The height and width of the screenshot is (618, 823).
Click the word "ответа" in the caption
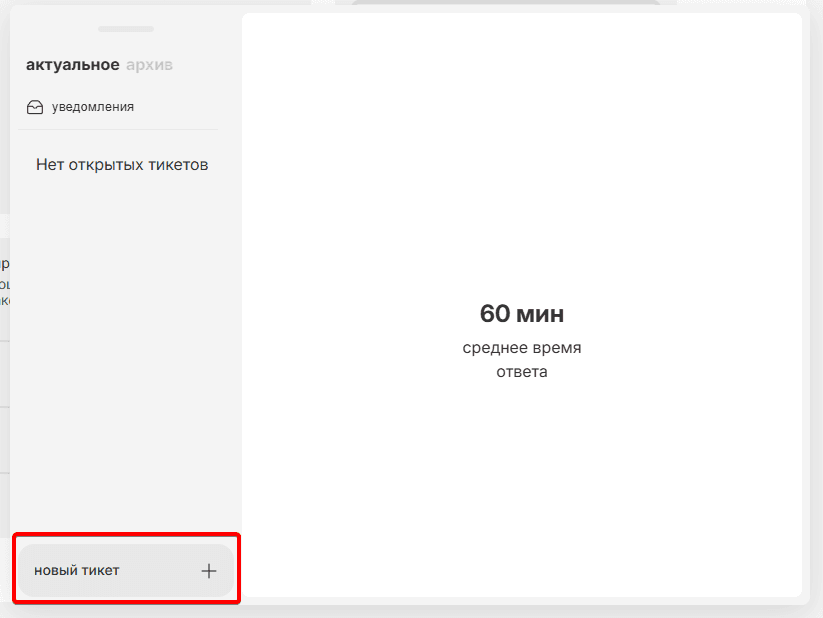pos(521,372)
